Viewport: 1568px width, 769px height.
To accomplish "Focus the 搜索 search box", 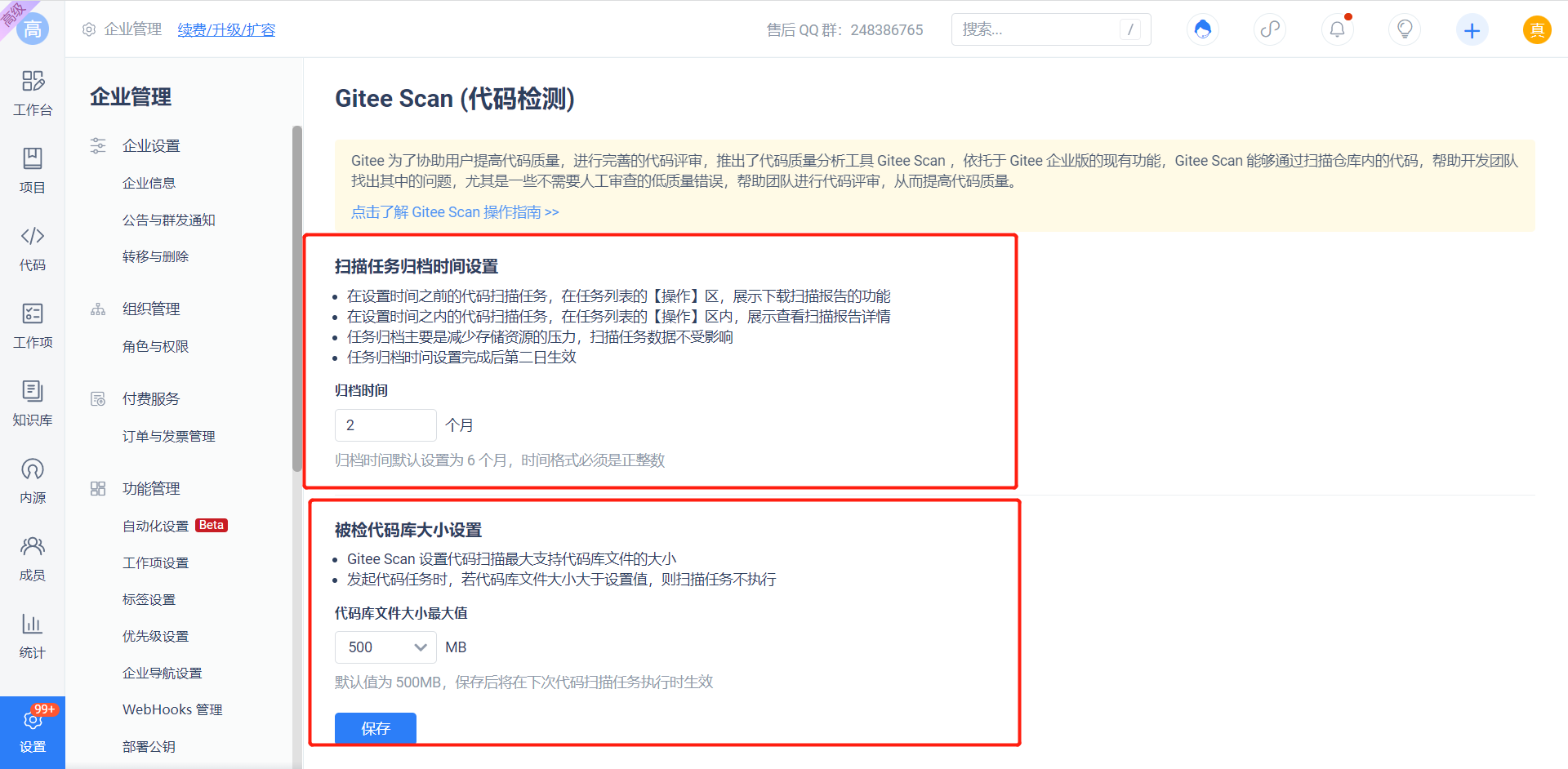I will tap(1051, 29).
